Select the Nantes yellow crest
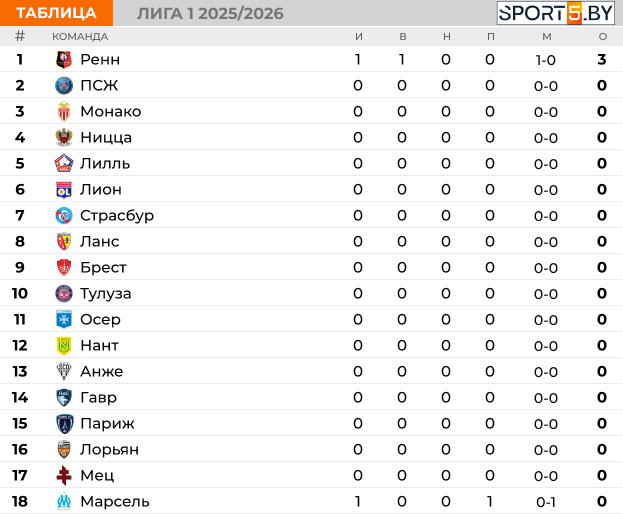This screenshot has height=514, width=623. [x=64, y=346]
